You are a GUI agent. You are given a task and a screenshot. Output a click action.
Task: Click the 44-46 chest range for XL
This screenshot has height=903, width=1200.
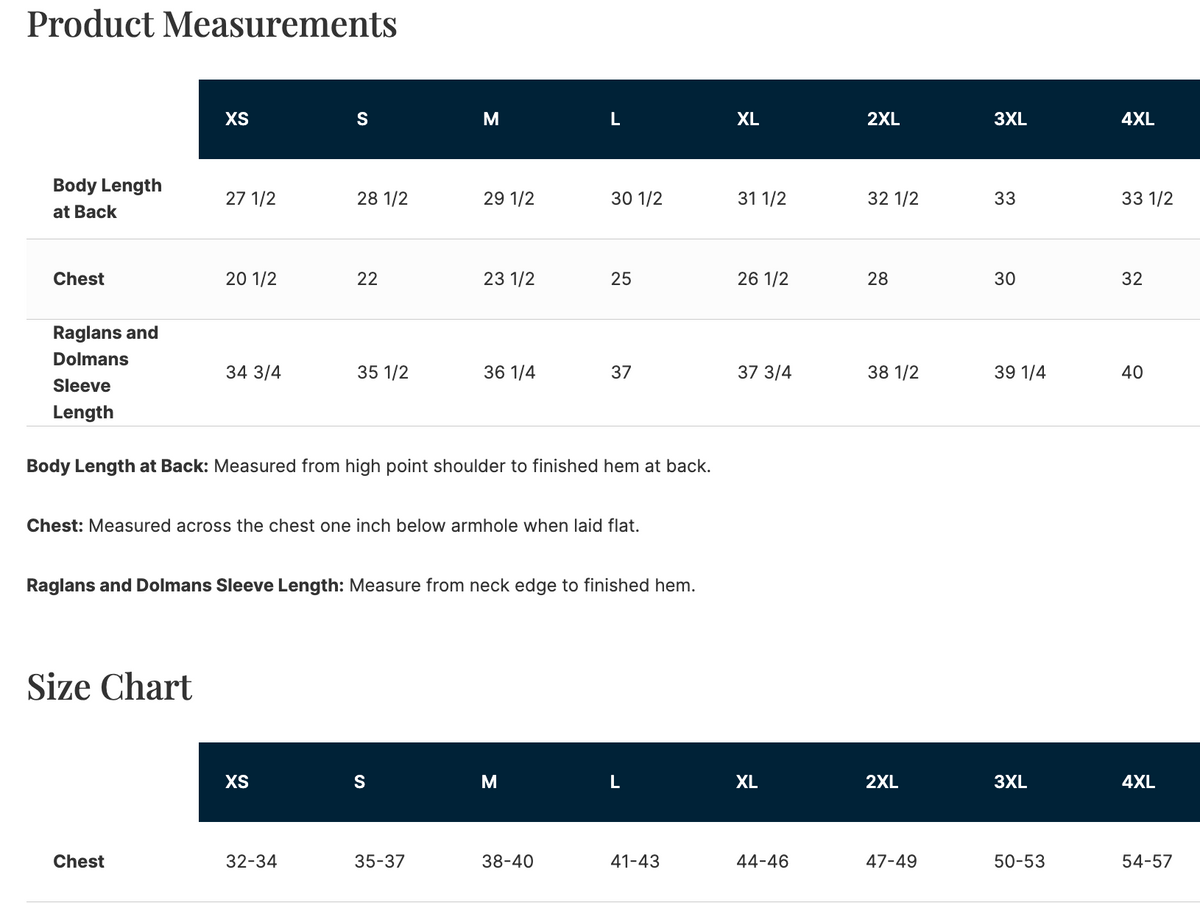pos(762,861)
